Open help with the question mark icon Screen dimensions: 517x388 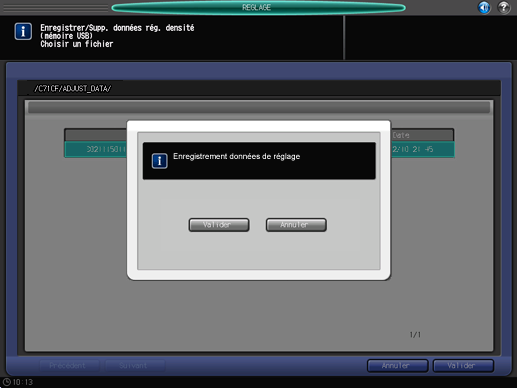coord(504,7)
